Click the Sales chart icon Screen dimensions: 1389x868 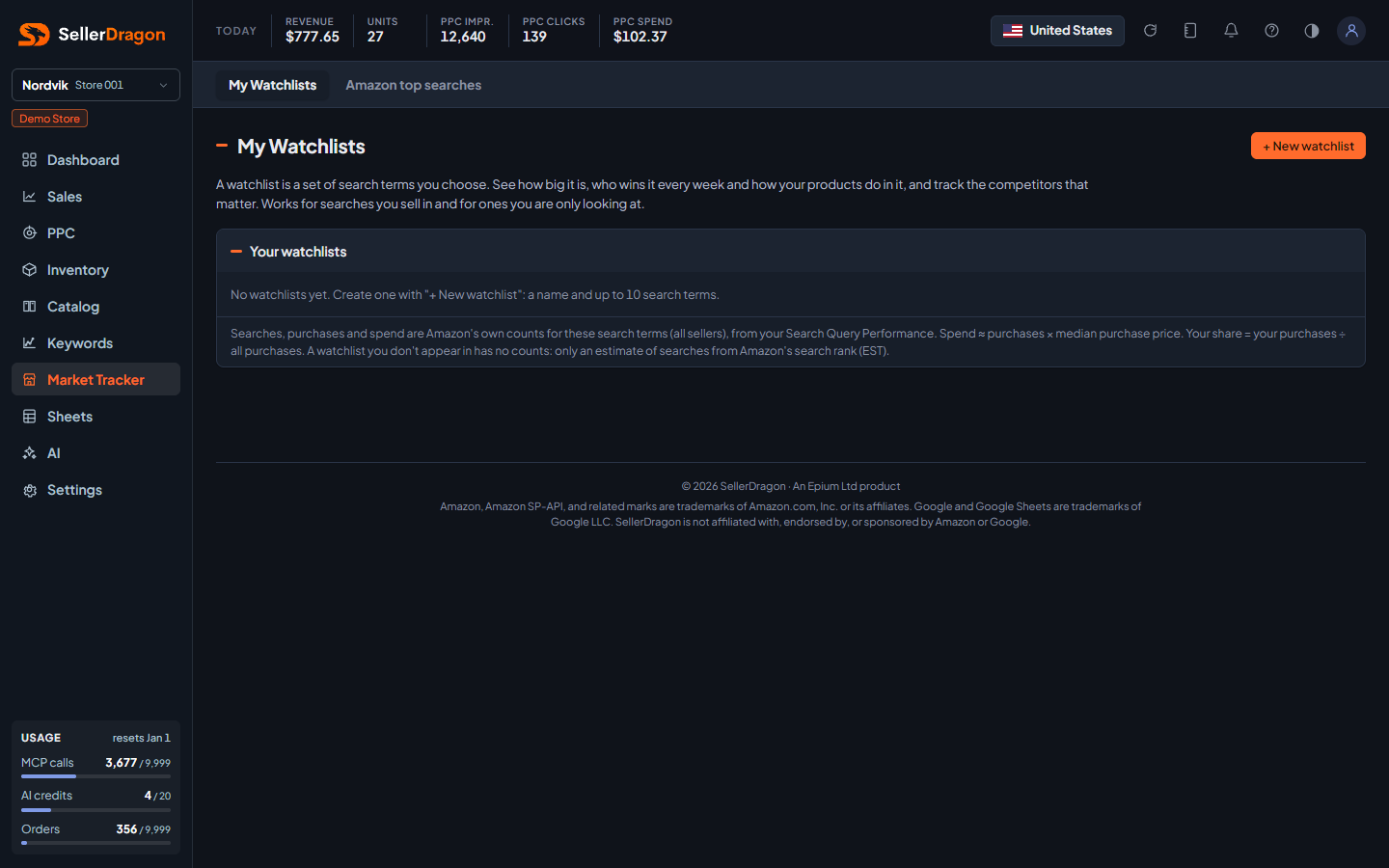coord(30,197)
